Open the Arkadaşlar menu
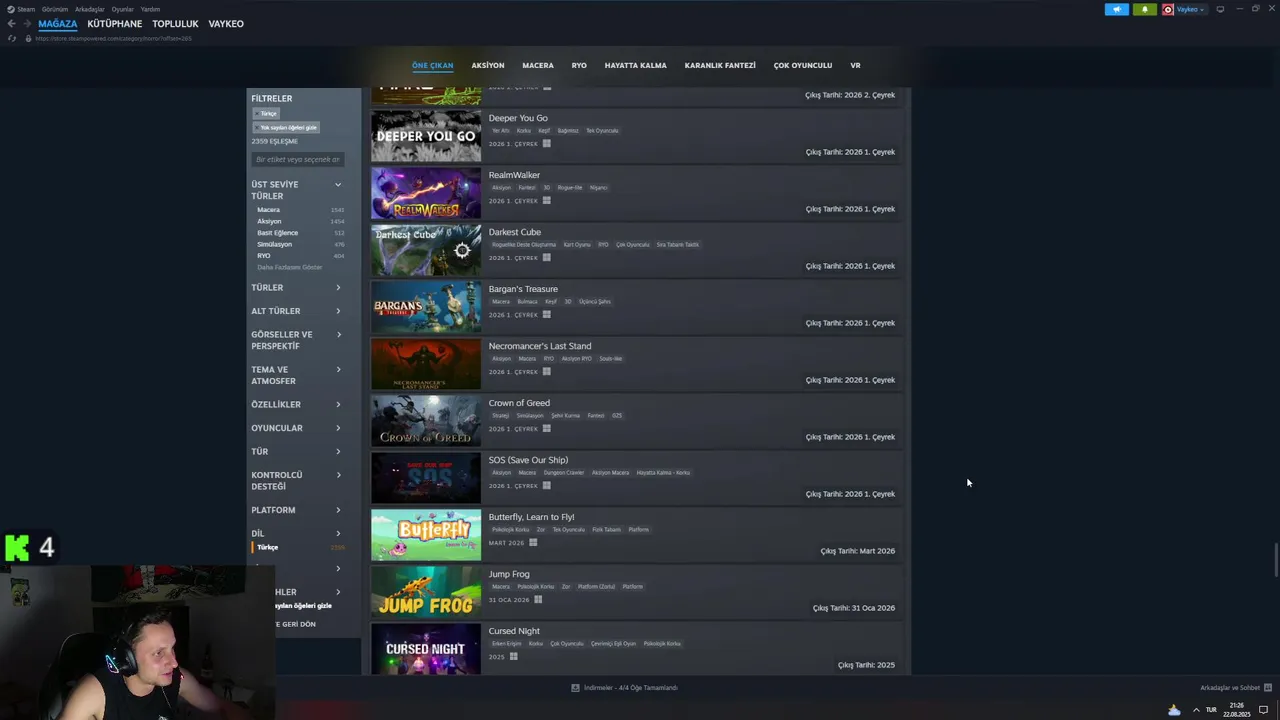The height and width of the screenshot is (720, 1280). (x=90, y=9)
